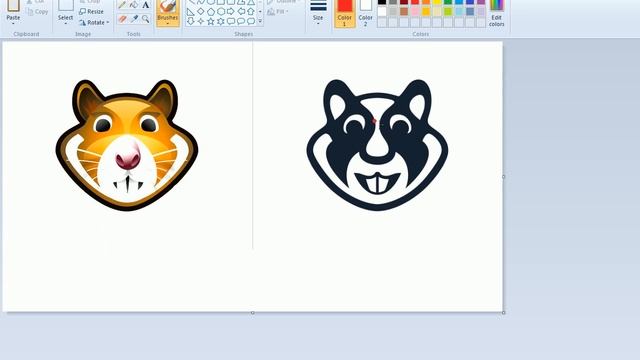The width and height of the screenshot is (640, 360).
Task: Pick the pink palette swatch
Action: (415, 11)
